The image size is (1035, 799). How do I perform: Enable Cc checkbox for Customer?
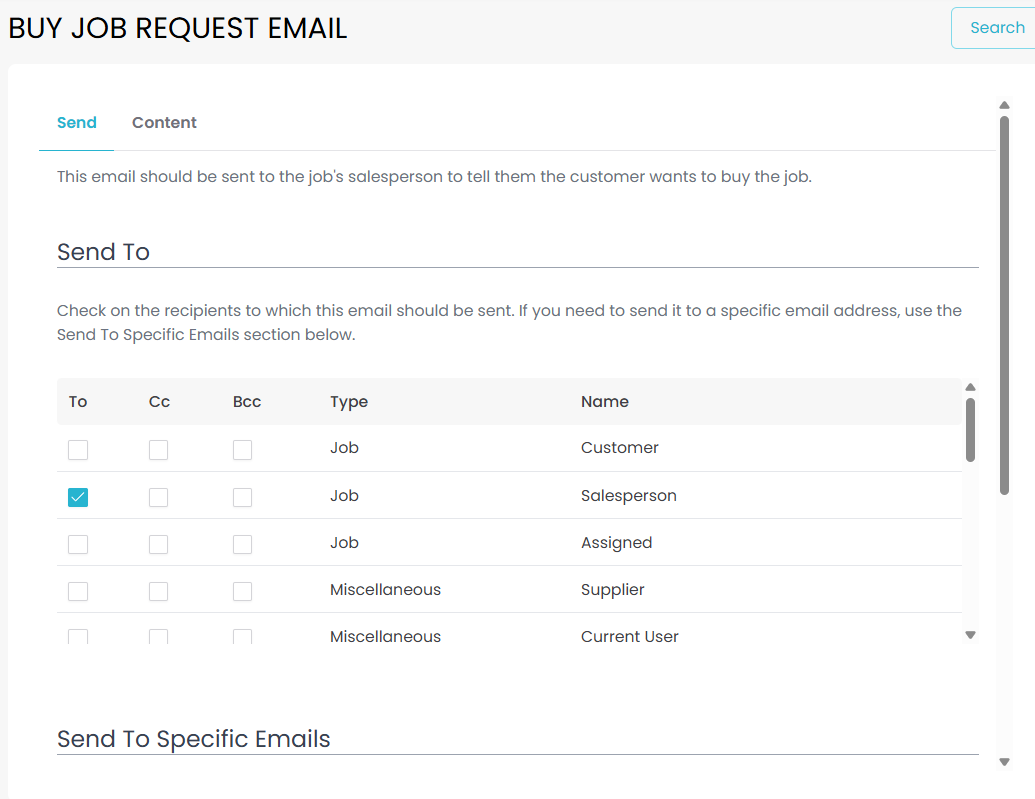[158, 450]
